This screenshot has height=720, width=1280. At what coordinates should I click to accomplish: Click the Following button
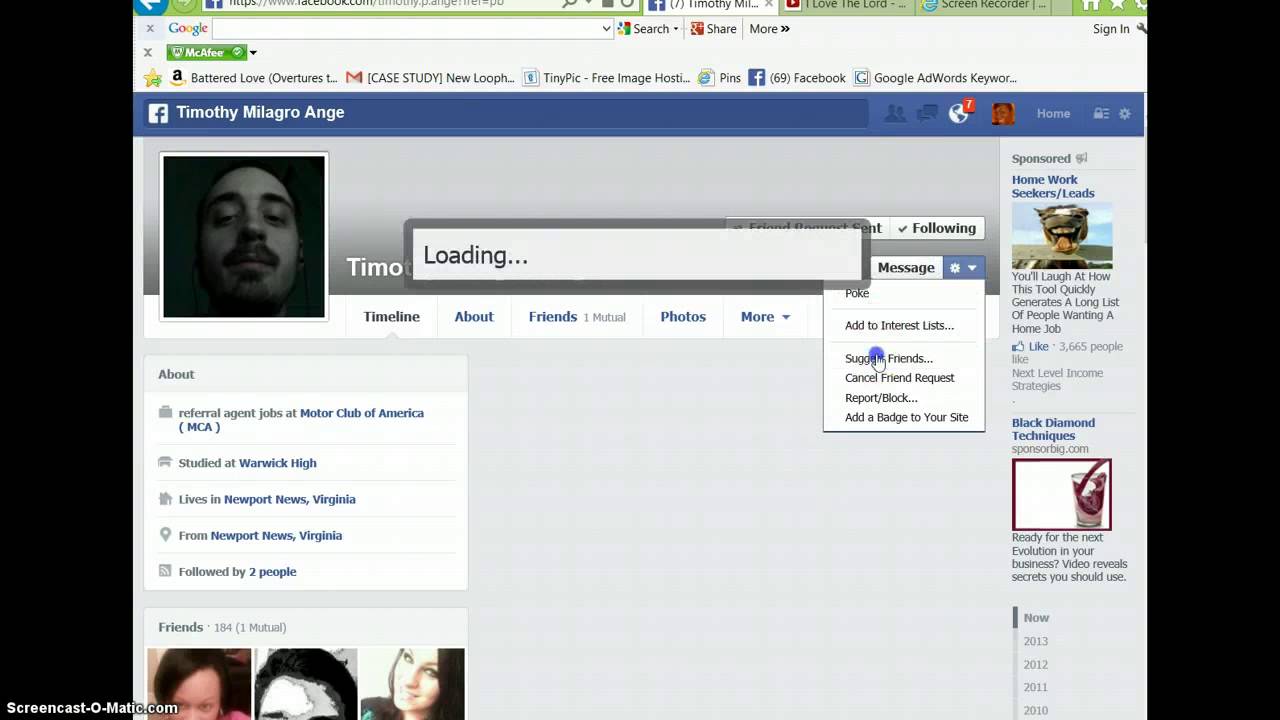(937, 228)
